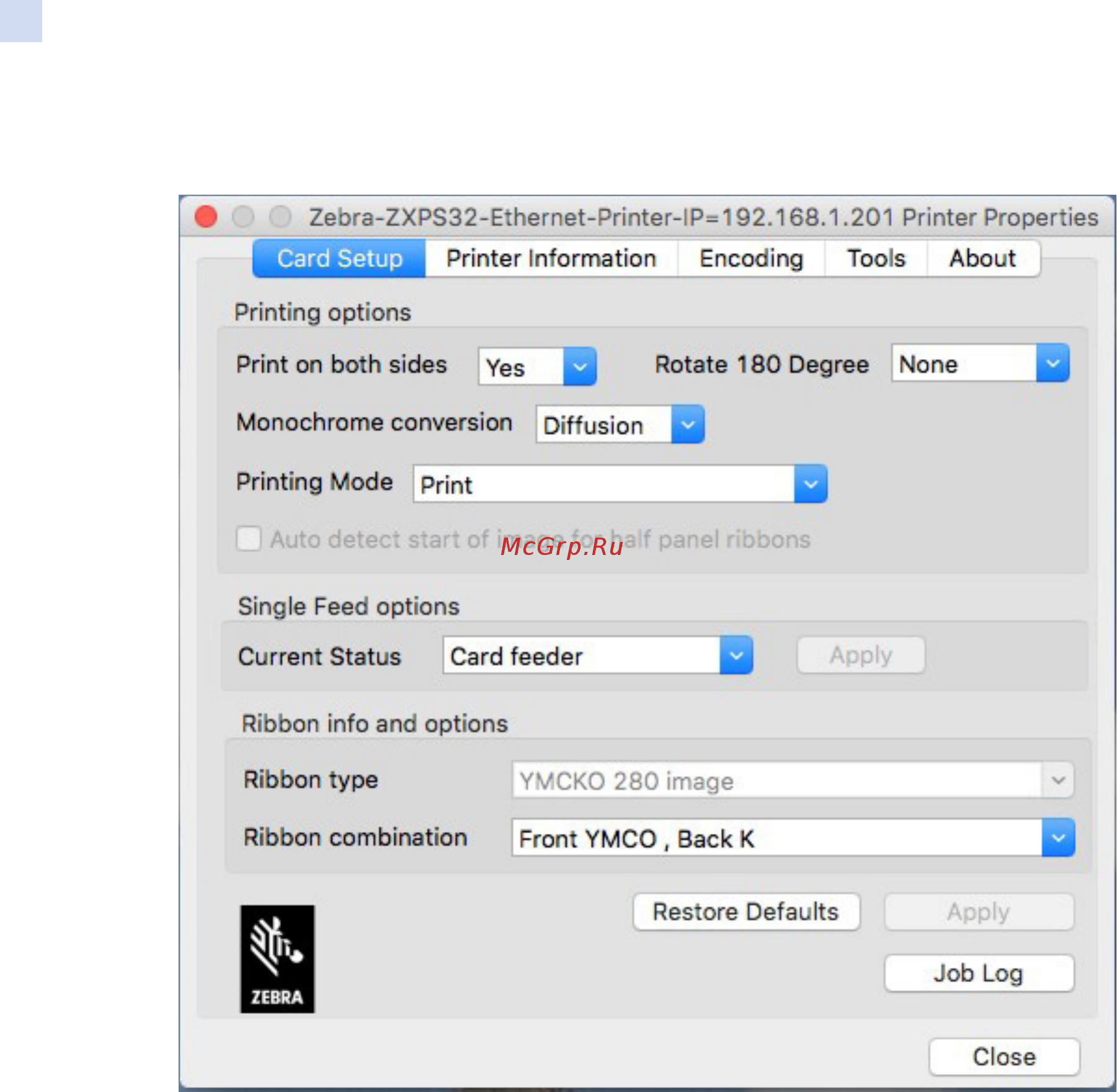Open the Ribbon type dropdown
This screenshot has width=1117, height=1092.
tap(793, 780)
